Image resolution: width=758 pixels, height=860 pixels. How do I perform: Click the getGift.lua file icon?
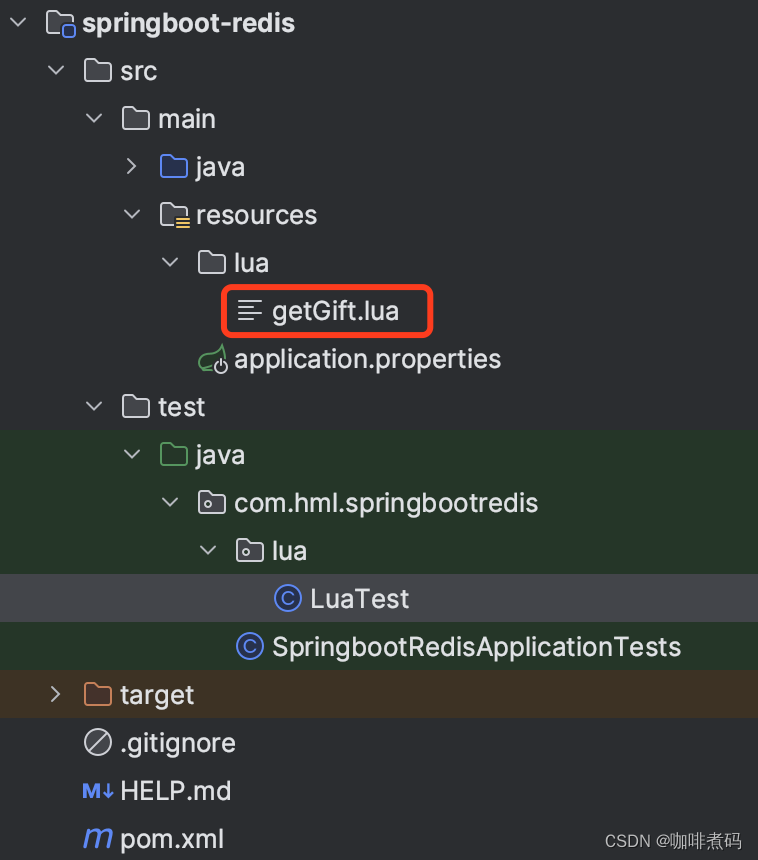tap(250, 311)
